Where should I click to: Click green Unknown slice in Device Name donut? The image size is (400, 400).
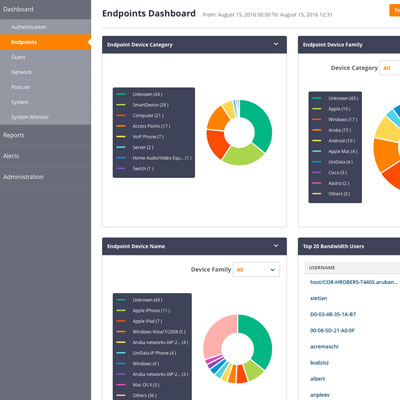coord(260,340)
